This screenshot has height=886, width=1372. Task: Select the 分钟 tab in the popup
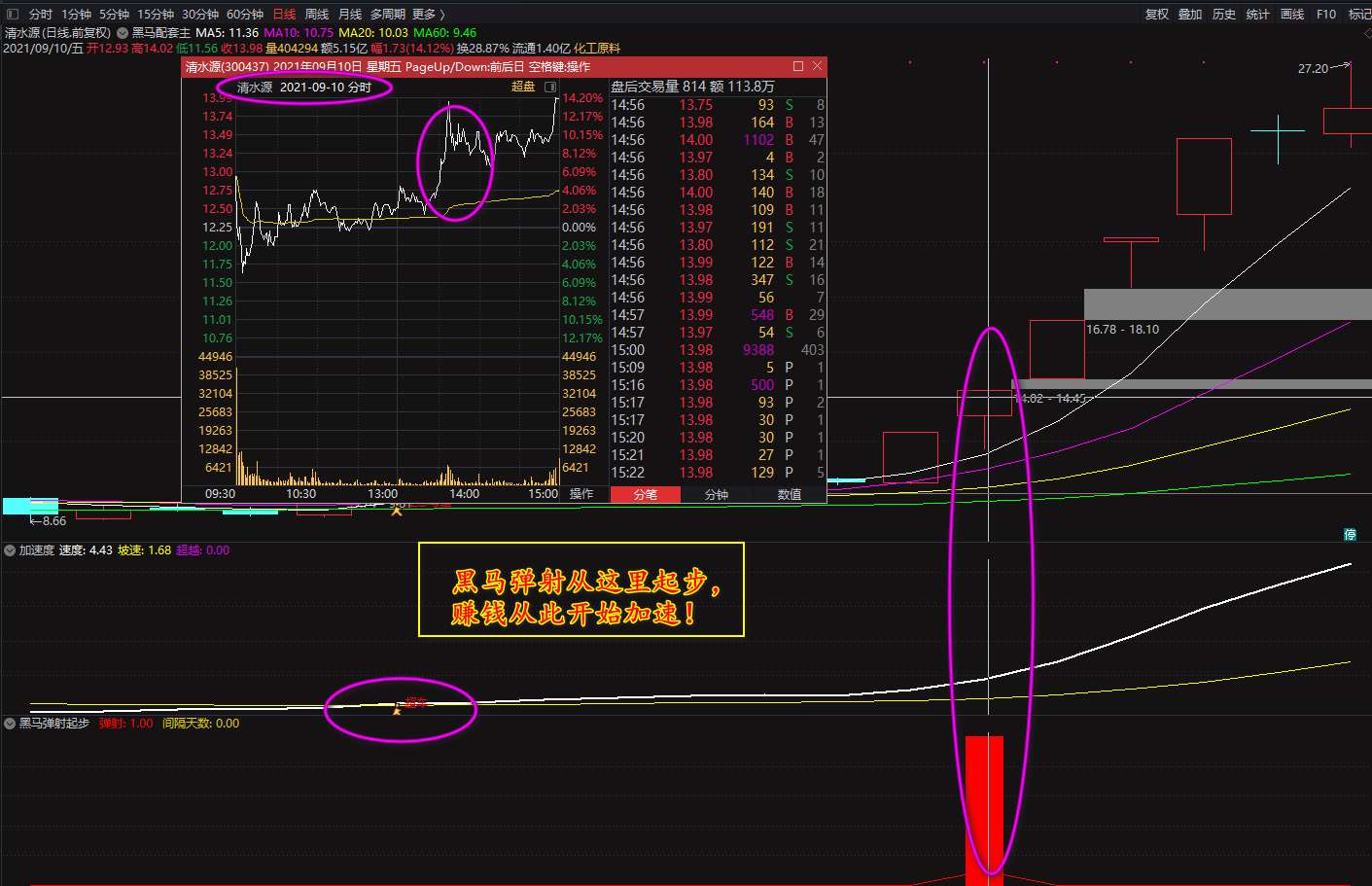717,494
